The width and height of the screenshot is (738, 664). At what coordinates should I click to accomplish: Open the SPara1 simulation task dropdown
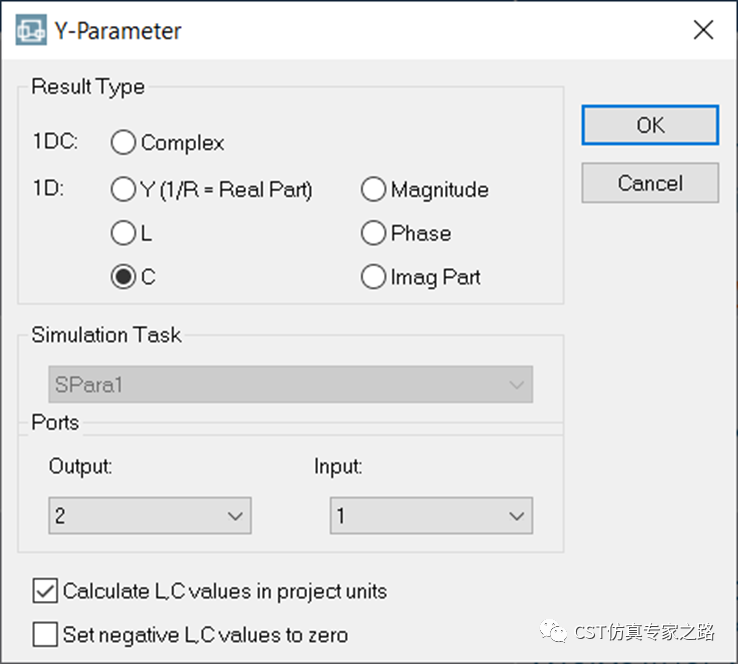click(290, 385)
